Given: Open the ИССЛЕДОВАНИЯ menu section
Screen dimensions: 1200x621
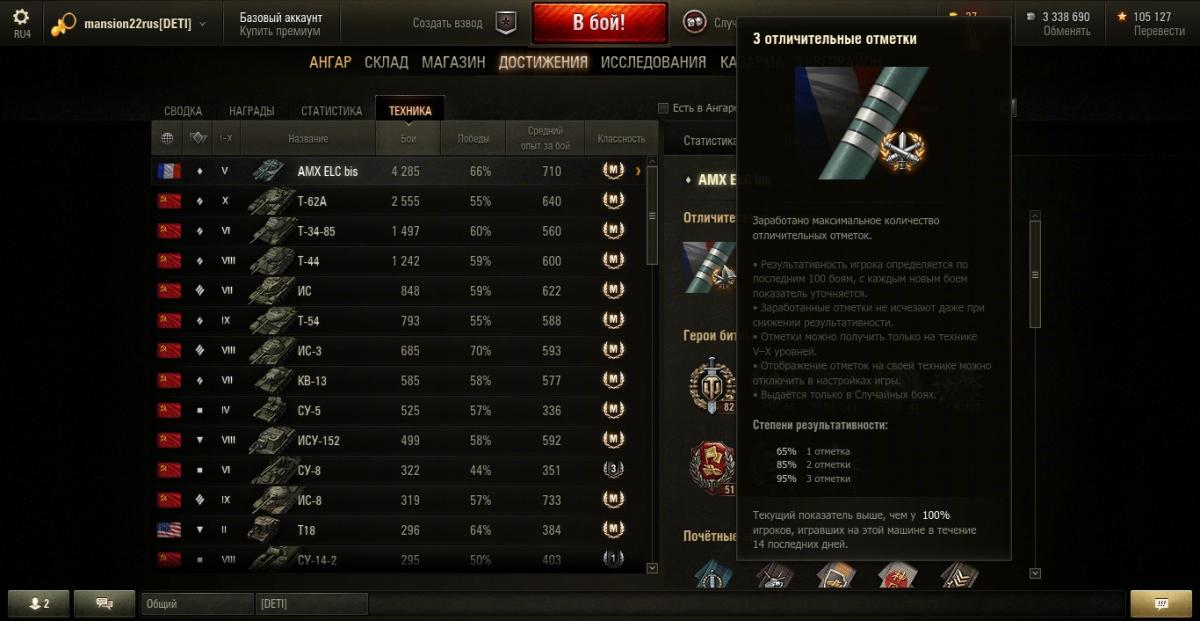Looking at the screenshot, I should click(653, 62).
